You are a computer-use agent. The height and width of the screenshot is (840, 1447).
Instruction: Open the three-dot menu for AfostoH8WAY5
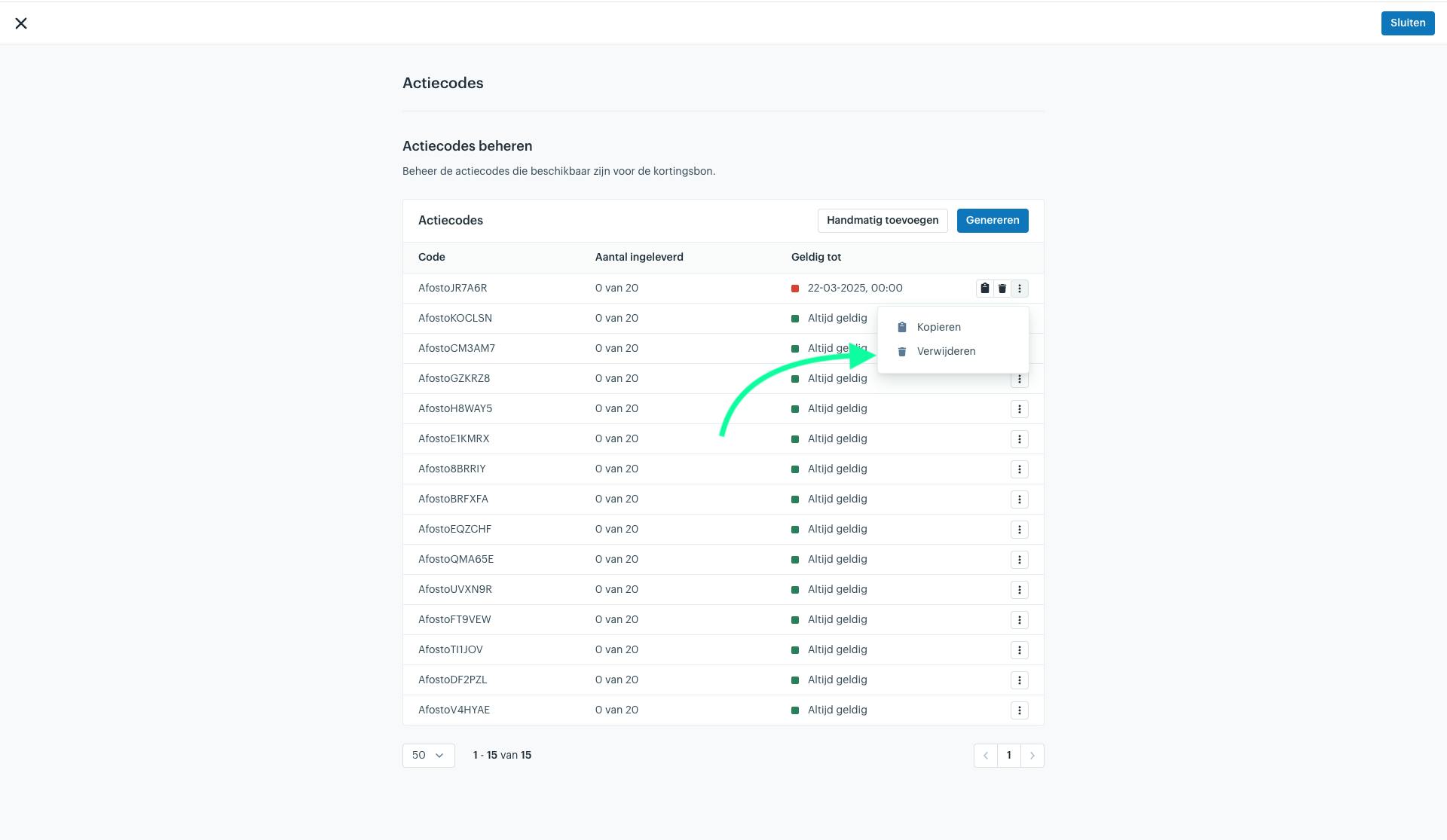click(x=1019, y=409)
